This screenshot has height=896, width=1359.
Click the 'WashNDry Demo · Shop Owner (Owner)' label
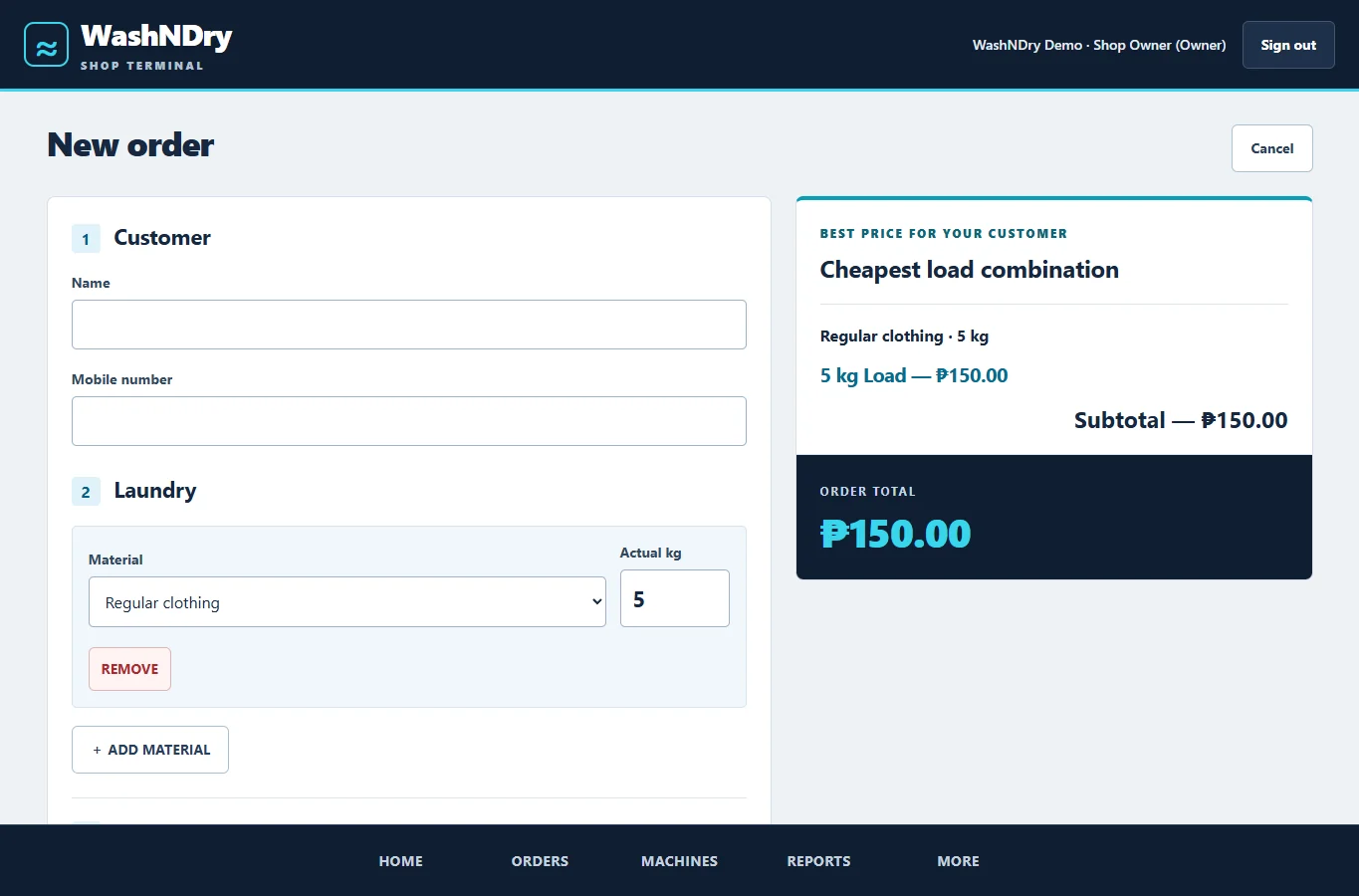point(1099,45)
